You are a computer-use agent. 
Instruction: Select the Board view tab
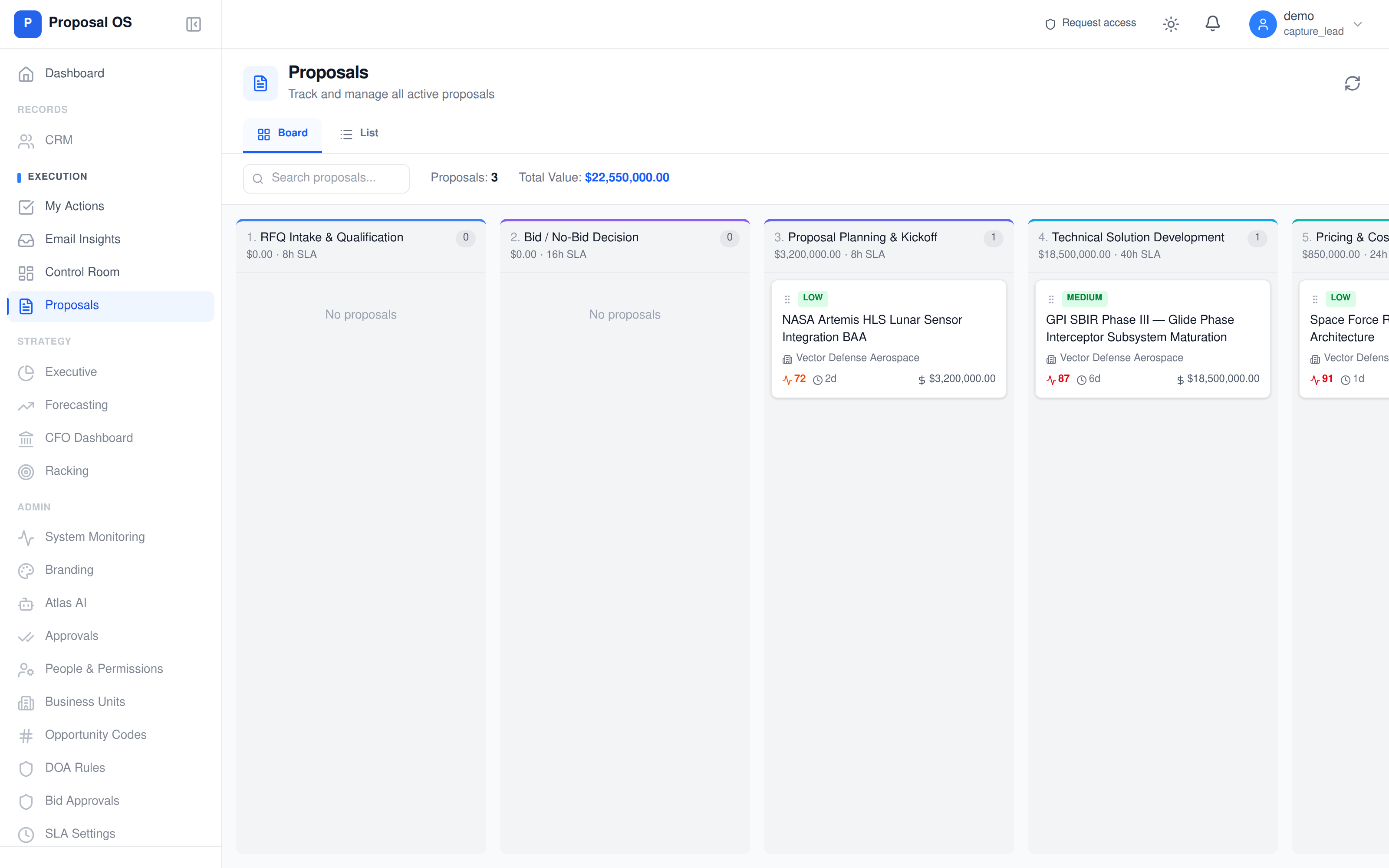click(x=283, y=133)
